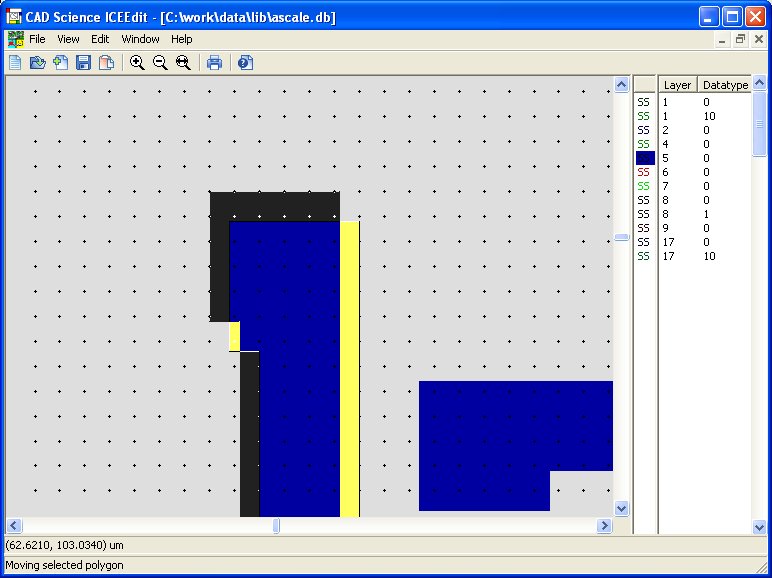772x578 pixels.
Task: Click the canvas horizontal scrollbar left arrow
Action: (14, 526)
